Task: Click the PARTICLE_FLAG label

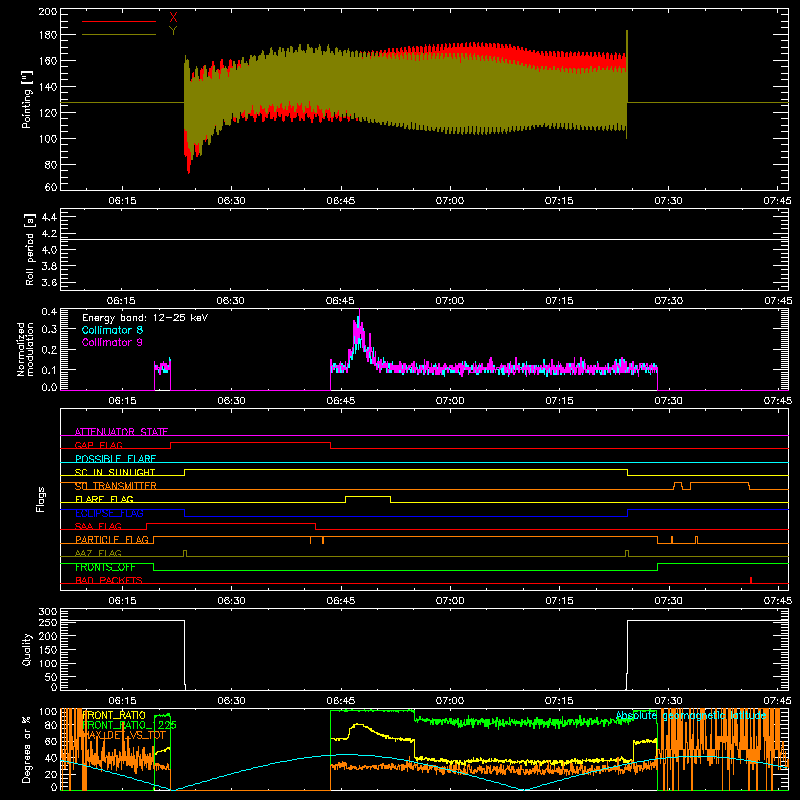Action: [112, 539]
